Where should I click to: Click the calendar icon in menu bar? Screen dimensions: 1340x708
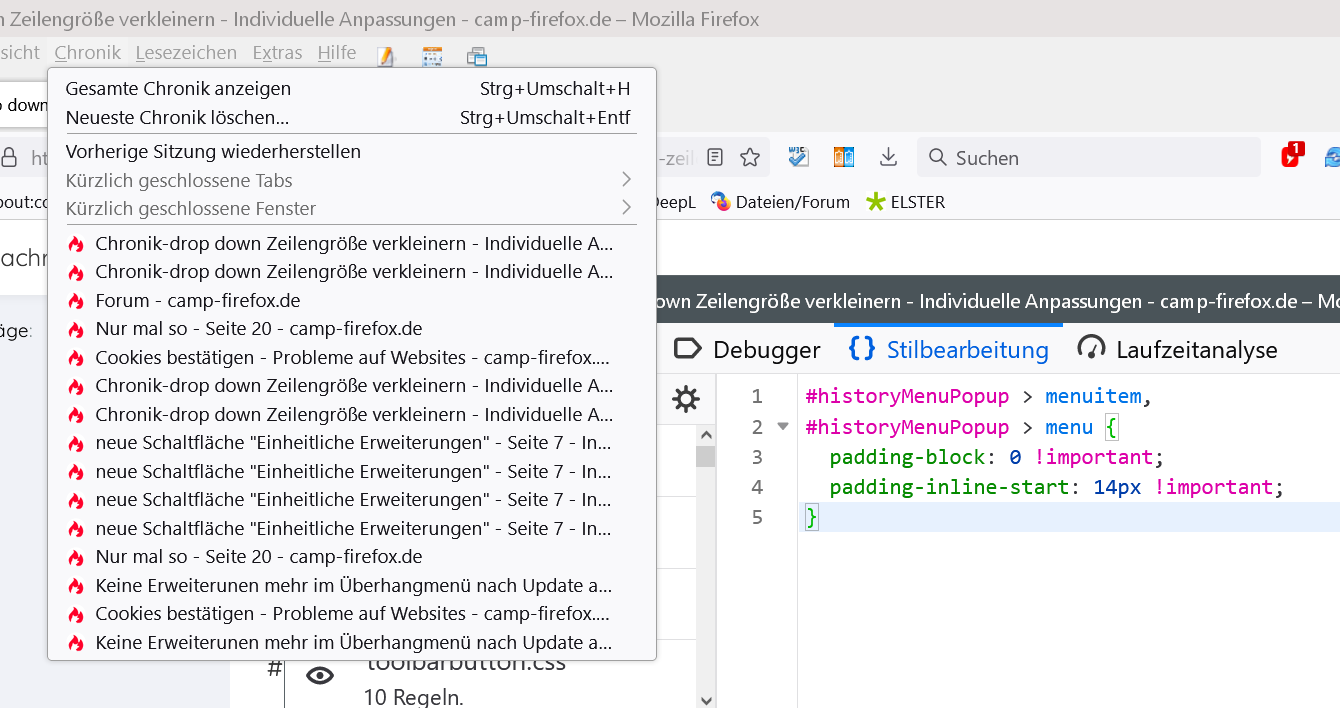432,56
